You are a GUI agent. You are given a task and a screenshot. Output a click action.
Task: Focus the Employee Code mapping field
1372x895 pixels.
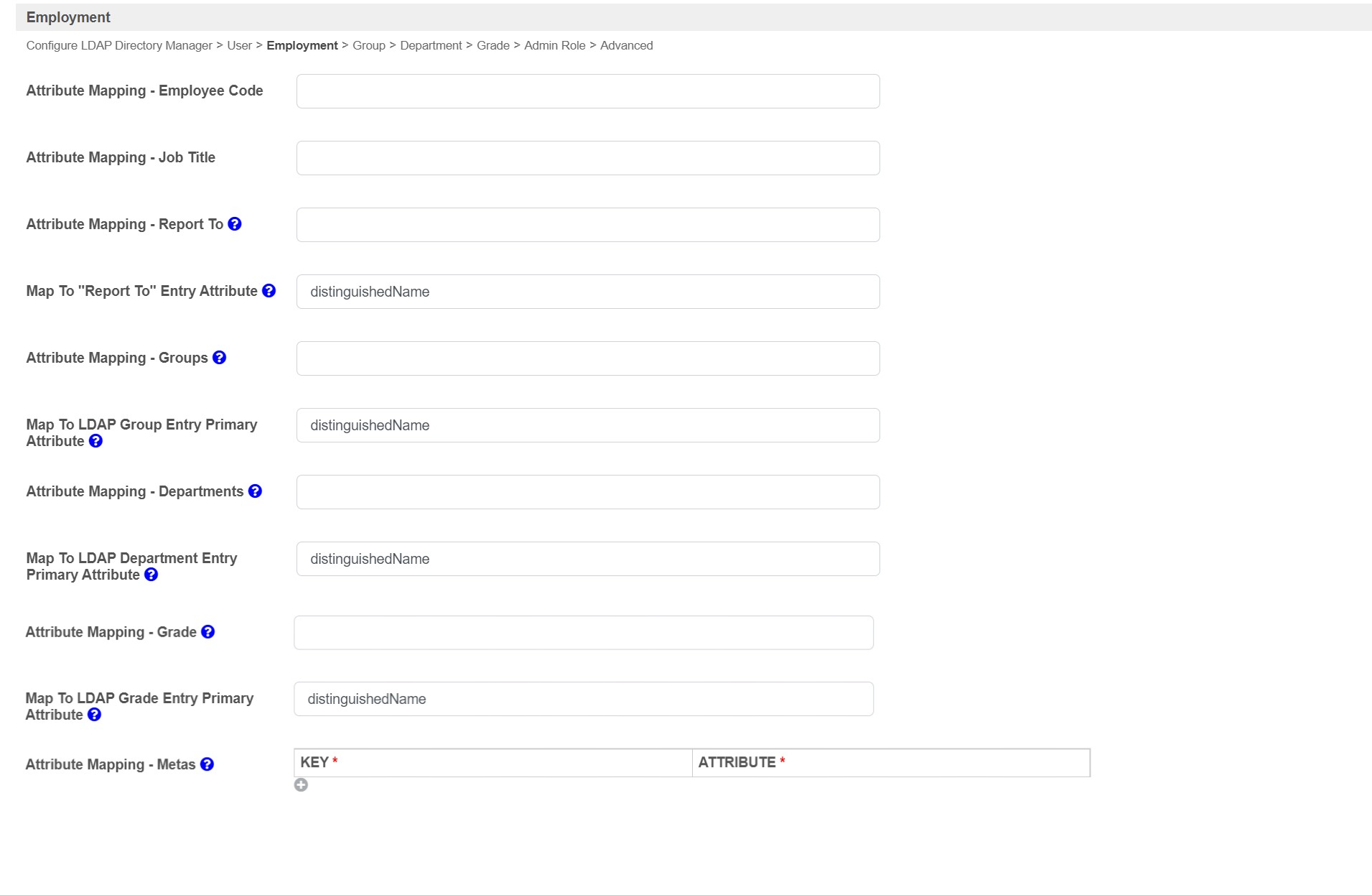pyautogui.click(x=588, y=91)
